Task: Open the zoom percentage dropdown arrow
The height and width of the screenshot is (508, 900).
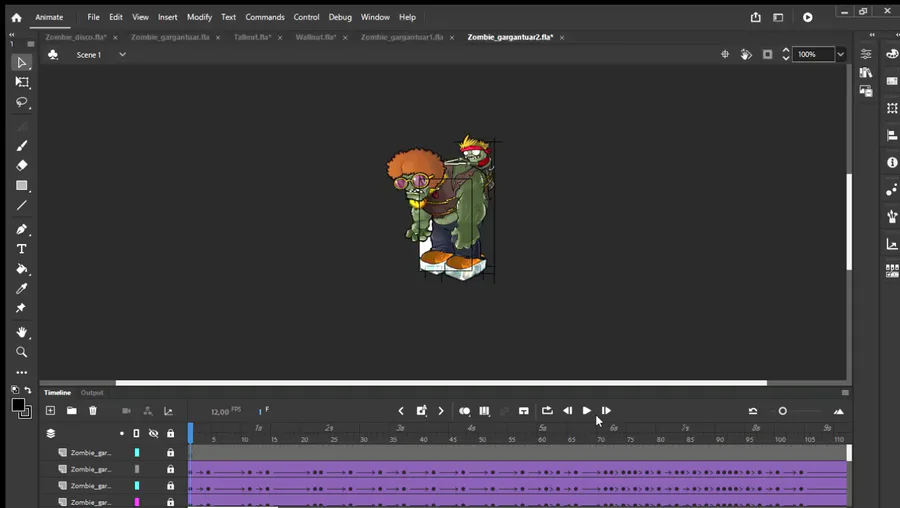Action: tap(840, 55)
